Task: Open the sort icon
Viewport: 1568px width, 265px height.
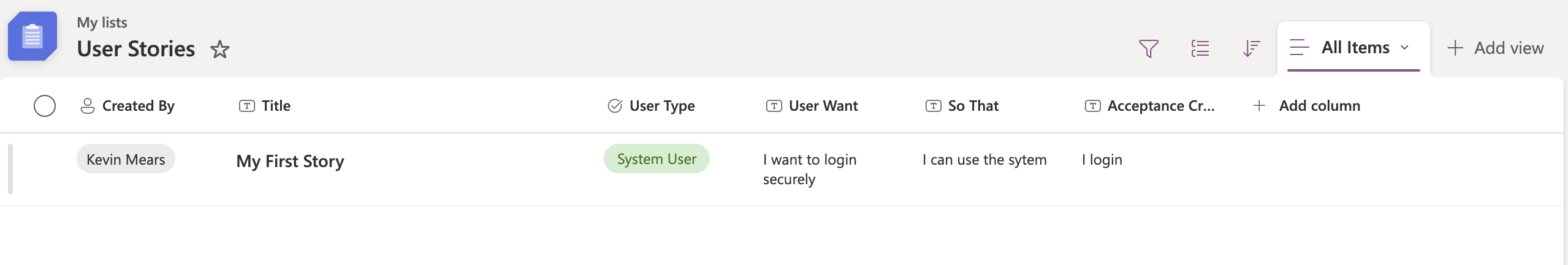Action: tap(1250, 48)
